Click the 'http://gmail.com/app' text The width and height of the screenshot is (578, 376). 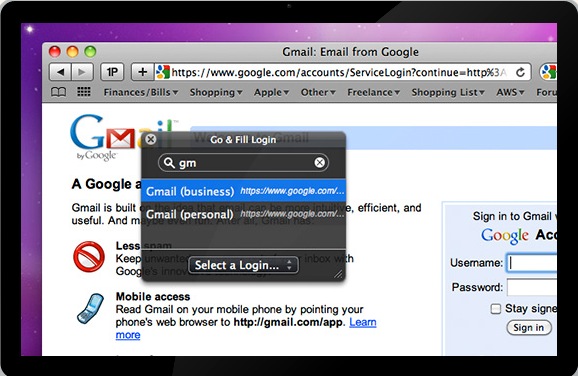click(288, 322)
